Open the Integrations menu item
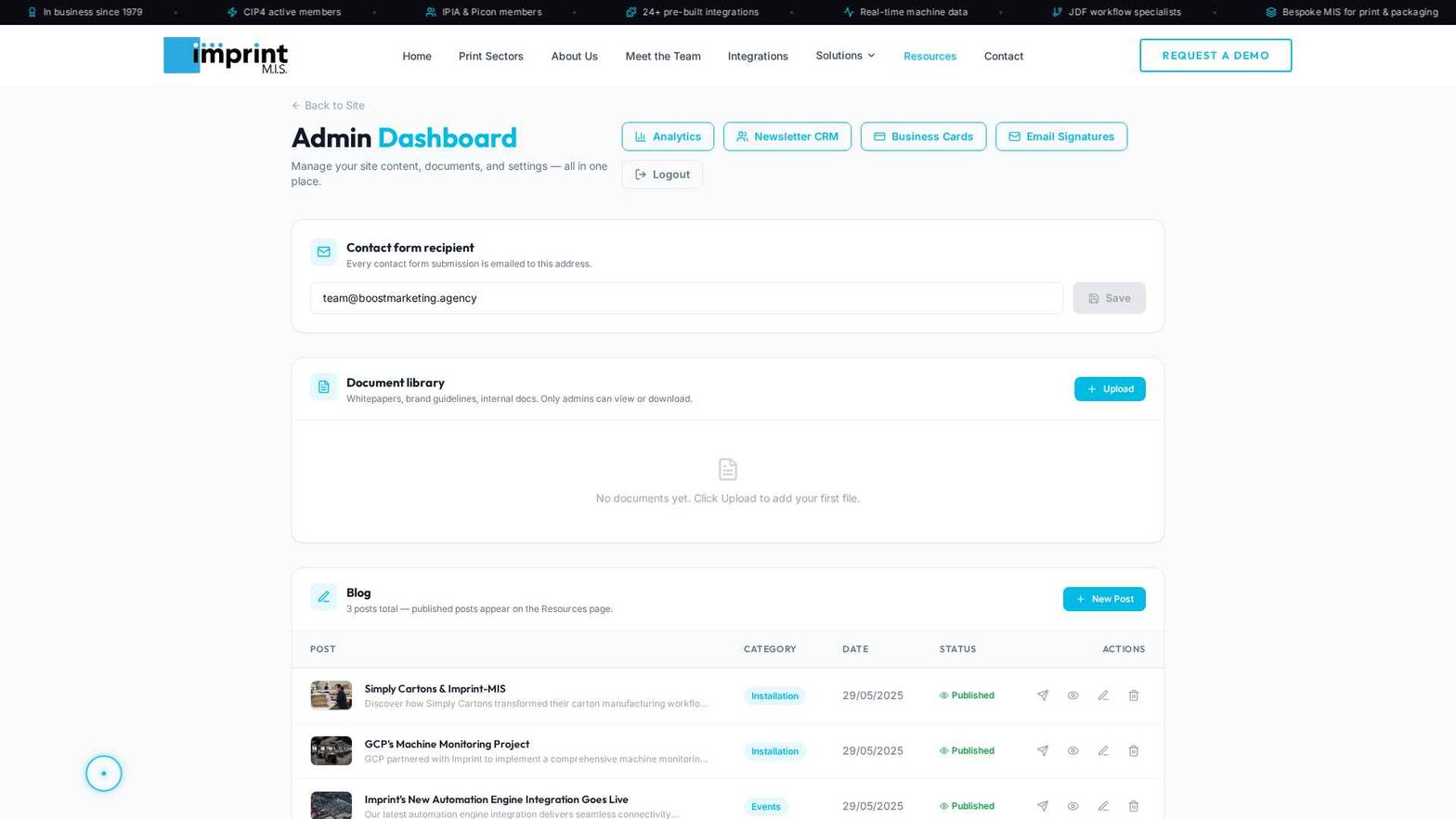The image size is (1456, 819). click(758, 57)
